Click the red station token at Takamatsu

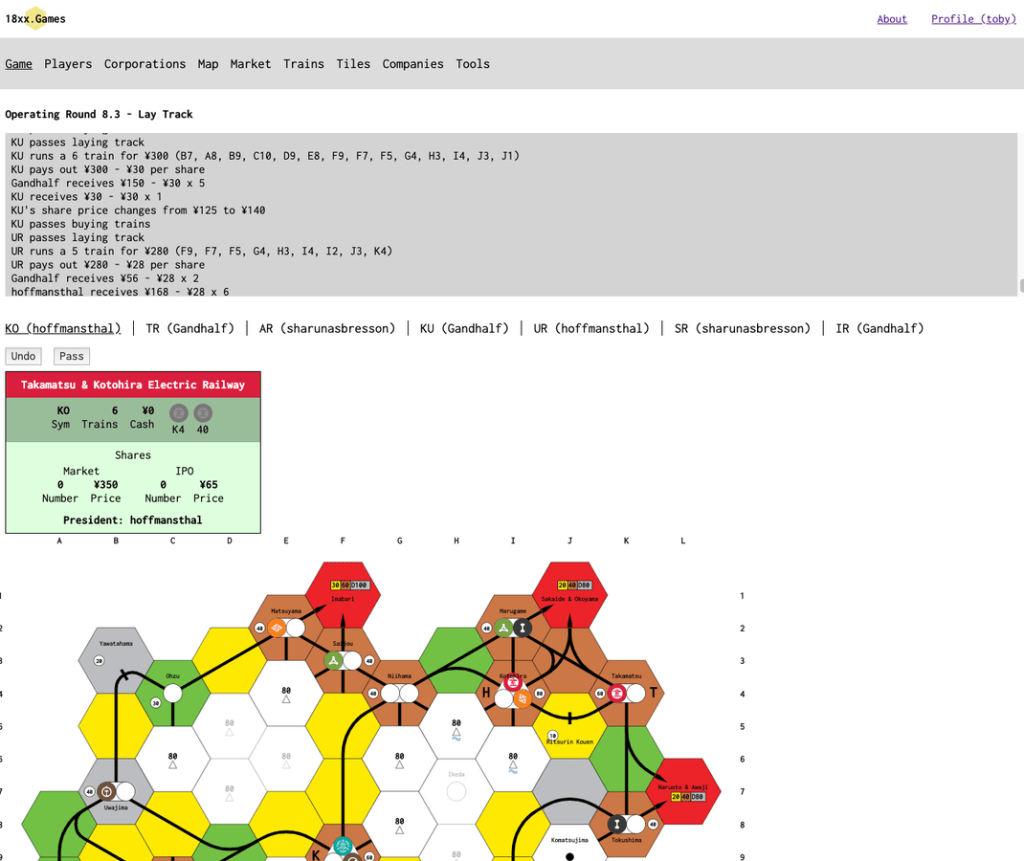619,694
